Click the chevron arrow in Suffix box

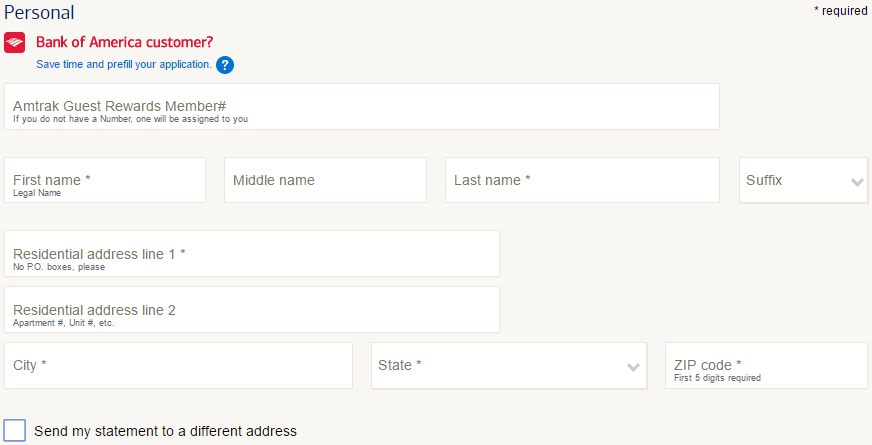[x=857, y=182]
